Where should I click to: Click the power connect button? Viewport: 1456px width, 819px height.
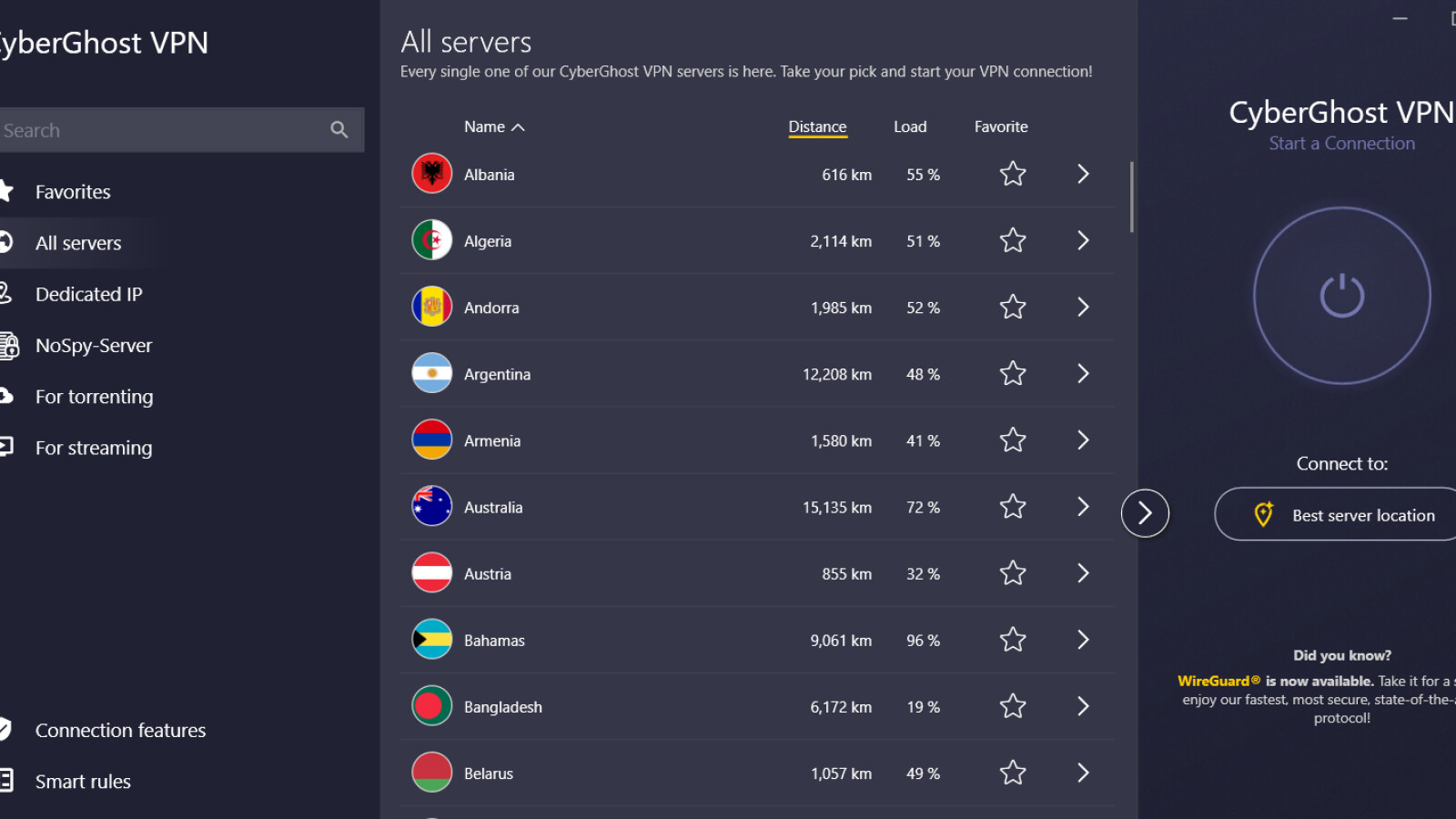(1341, 296)
